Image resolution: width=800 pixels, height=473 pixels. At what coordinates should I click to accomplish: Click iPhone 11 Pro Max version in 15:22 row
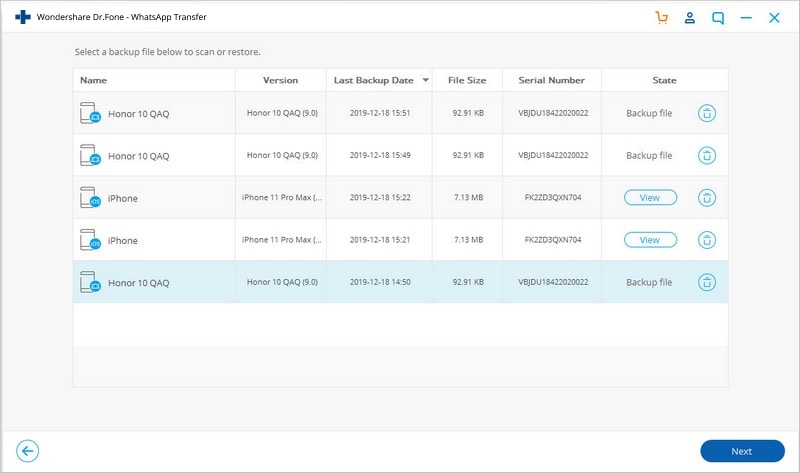click(282, 197)
